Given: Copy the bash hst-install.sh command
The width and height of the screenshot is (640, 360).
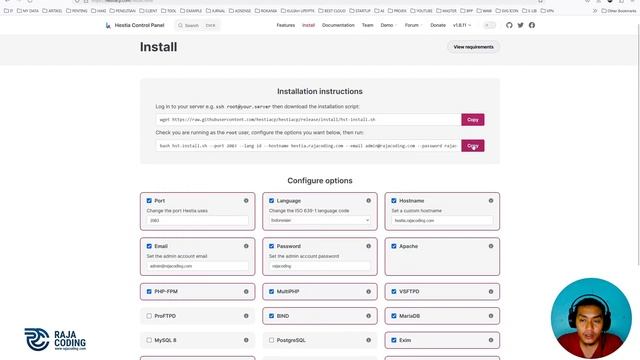Looking at the screenshot, I should tap(473, 146).
